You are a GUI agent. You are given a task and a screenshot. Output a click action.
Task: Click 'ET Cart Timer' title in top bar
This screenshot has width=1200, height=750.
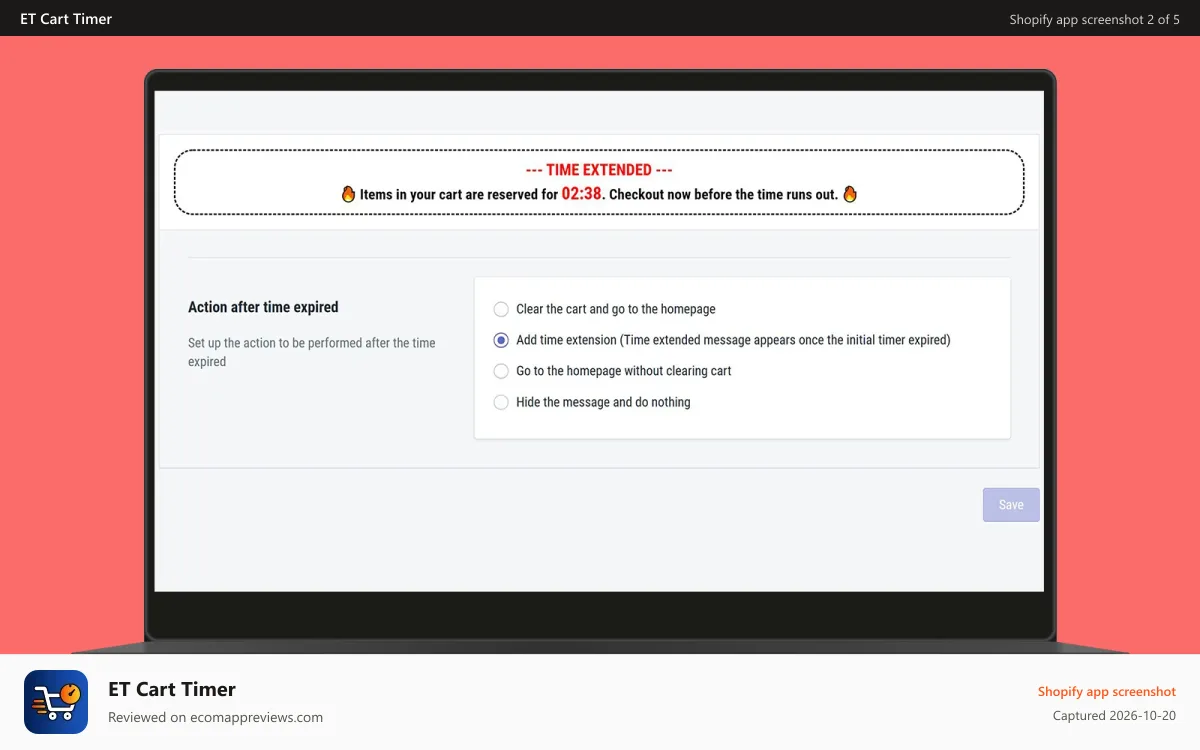point(66,19)
